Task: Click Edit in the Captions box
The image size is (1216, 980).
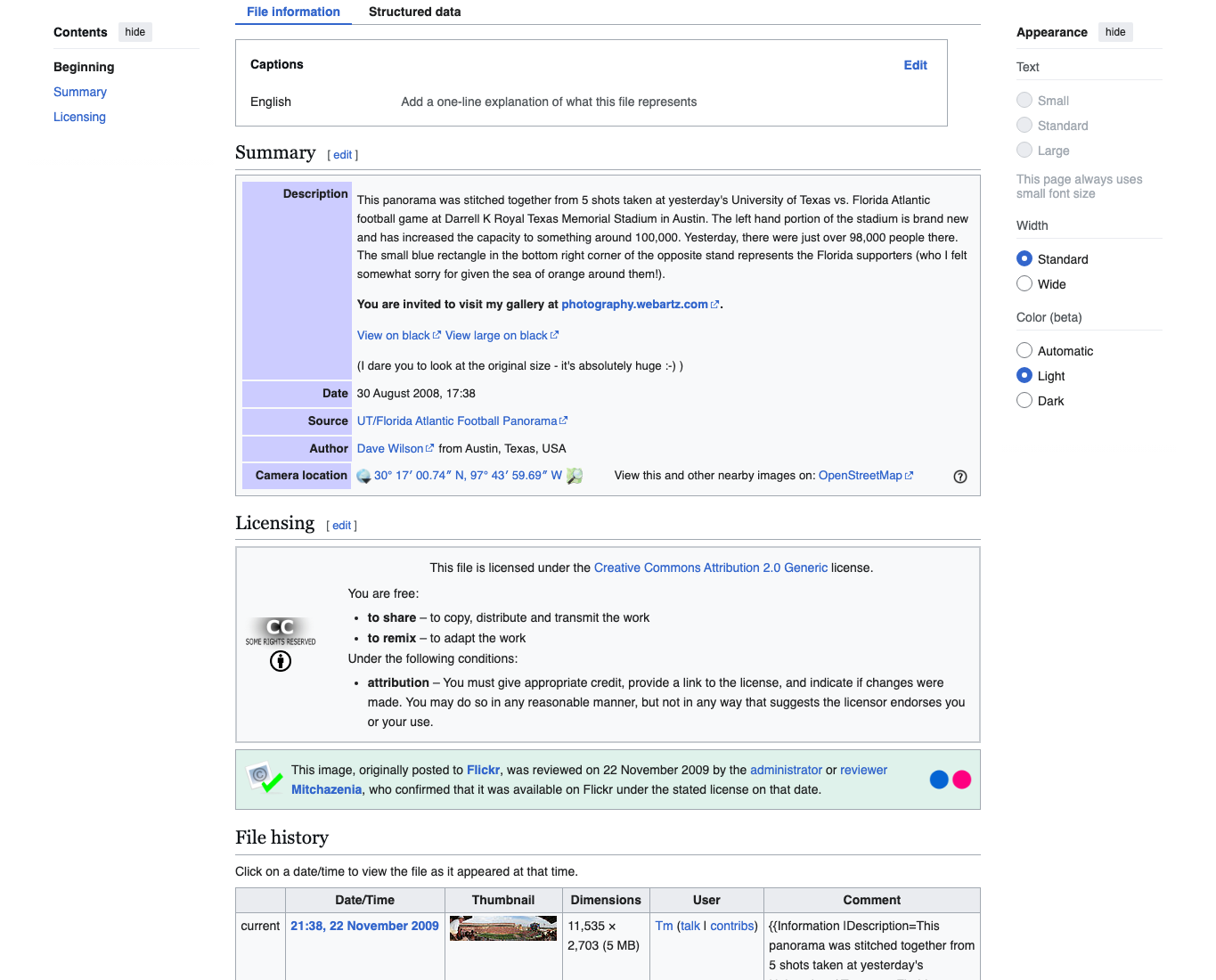Action: (915, 65)
